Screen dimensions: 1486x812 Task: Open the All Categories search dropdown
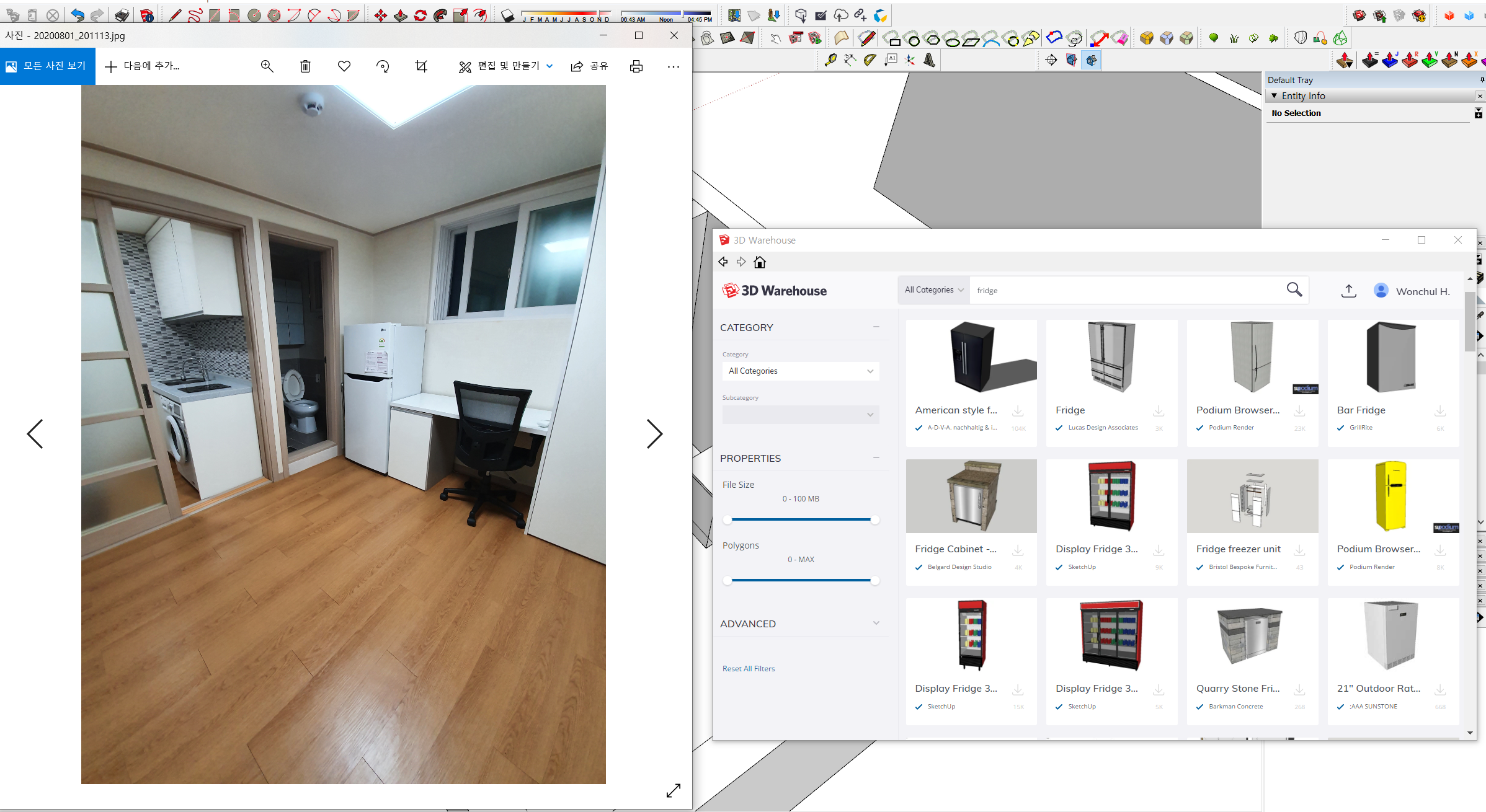tap(933, 290)
